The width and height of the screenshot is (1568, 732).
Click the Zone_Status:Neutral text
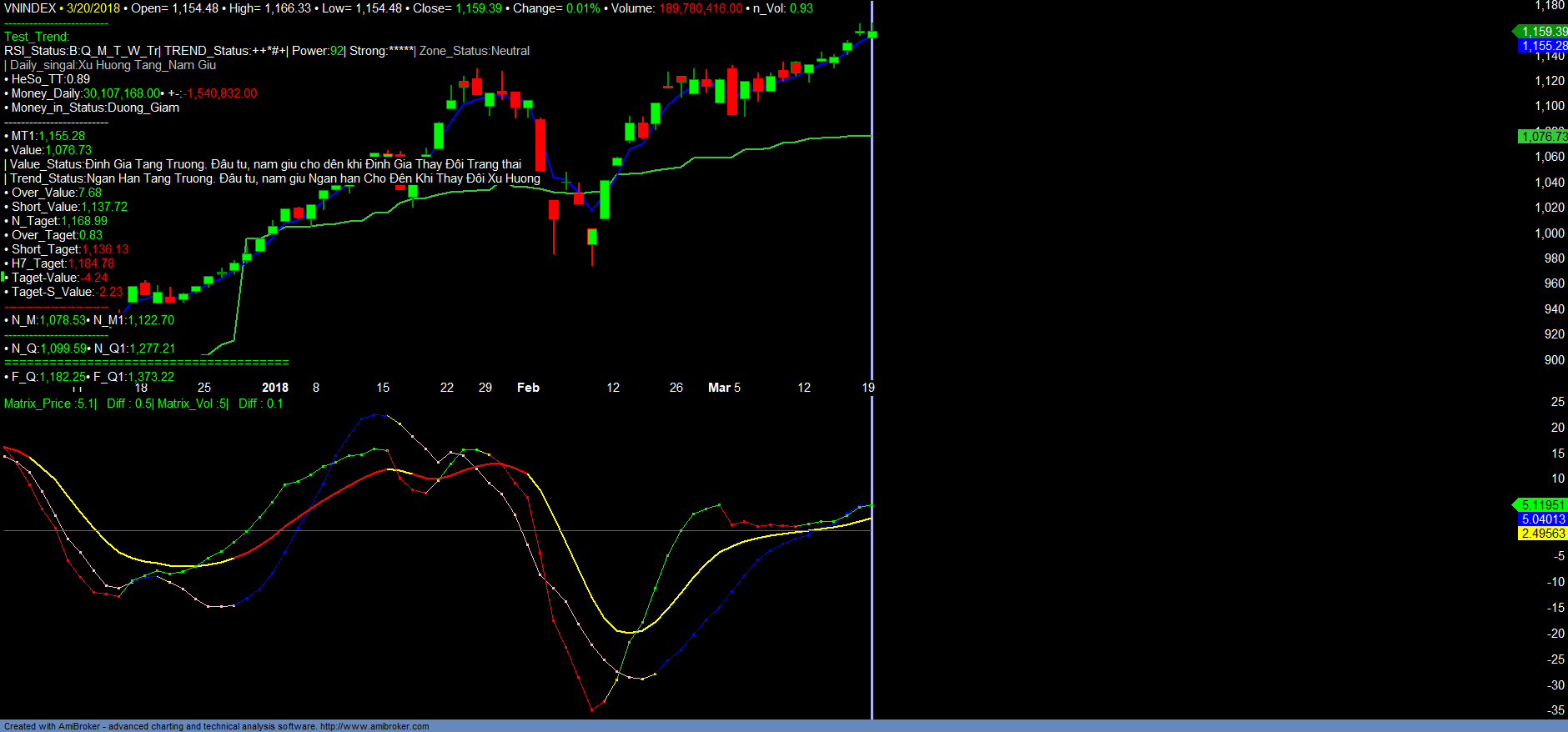pos(474,51)
